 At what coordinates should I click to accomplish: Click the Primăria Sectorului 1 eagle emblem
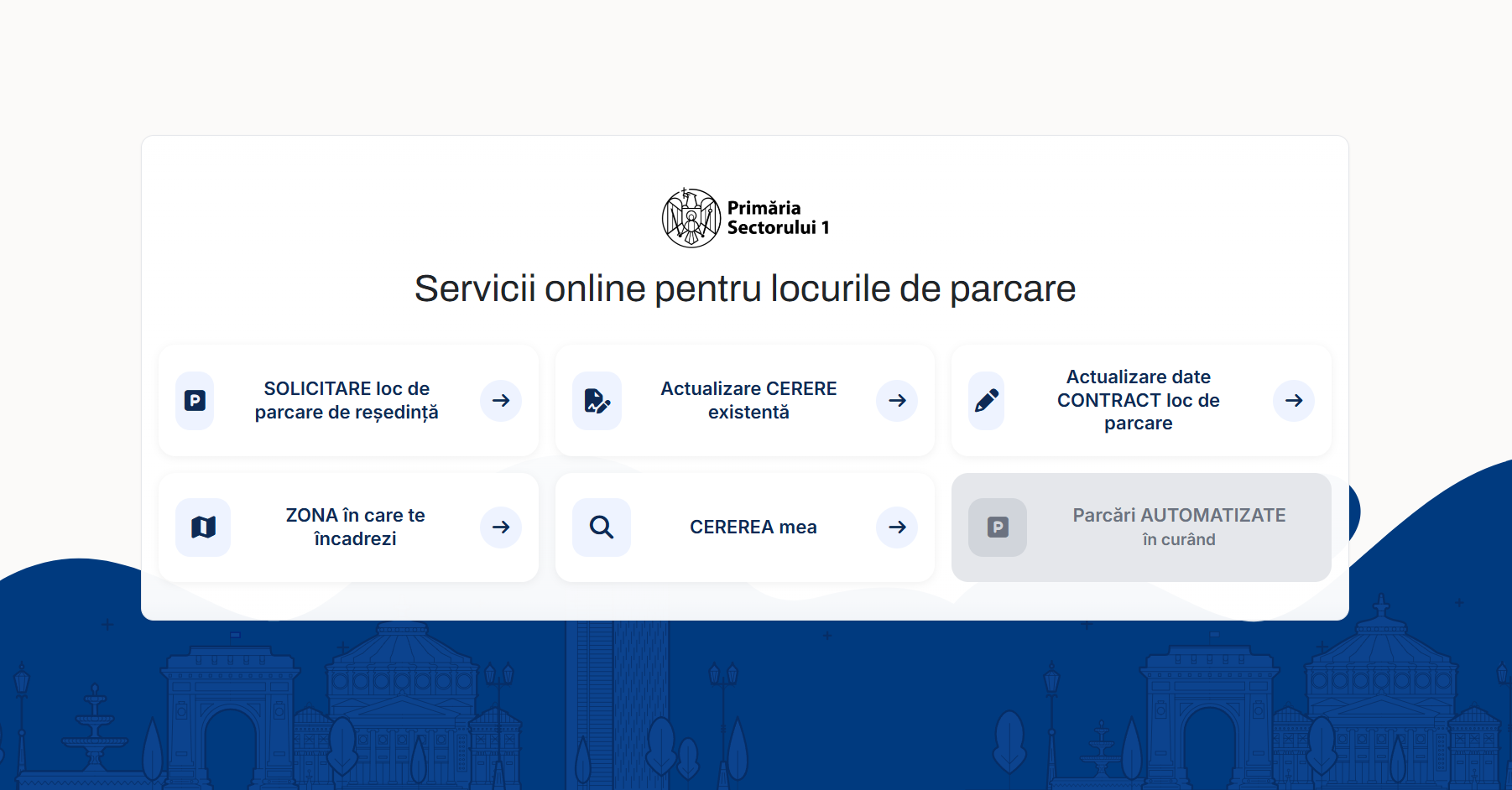(x=691, y=217)
